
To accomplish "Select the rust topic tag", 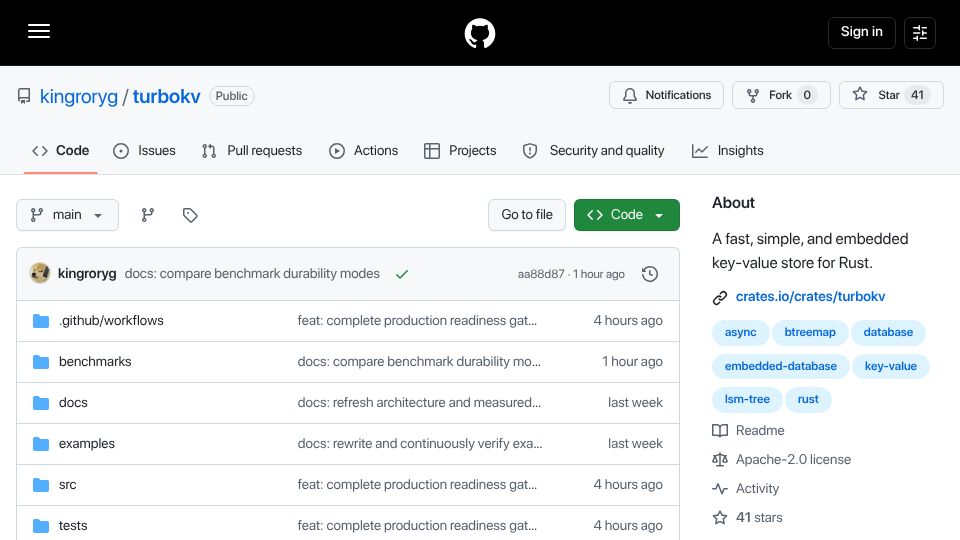I will coord(808,399).
